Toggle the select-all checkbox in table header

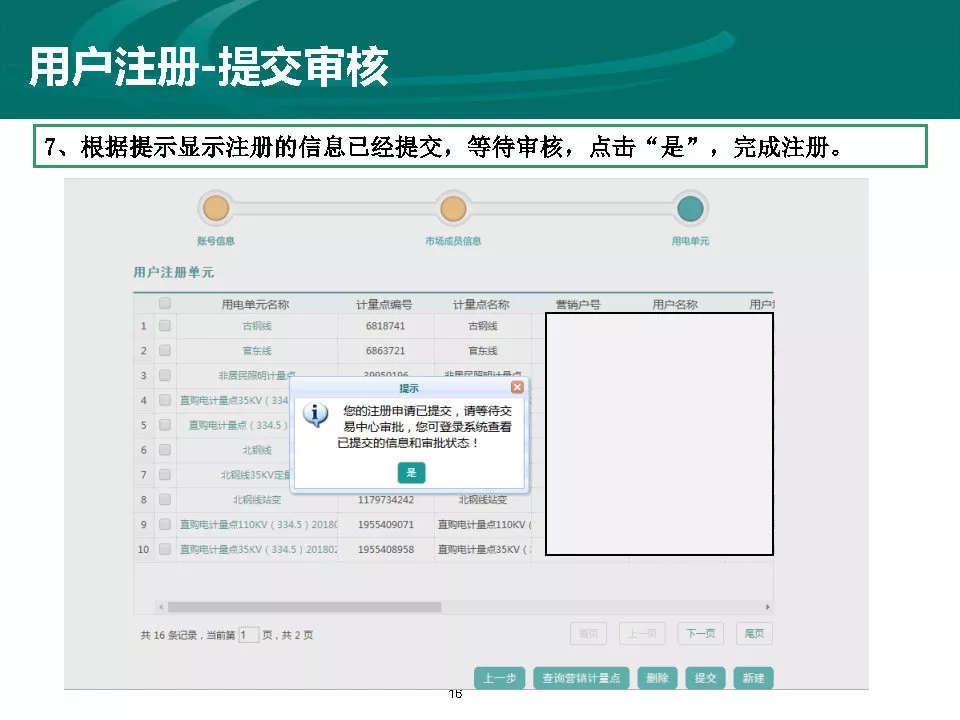165,304
